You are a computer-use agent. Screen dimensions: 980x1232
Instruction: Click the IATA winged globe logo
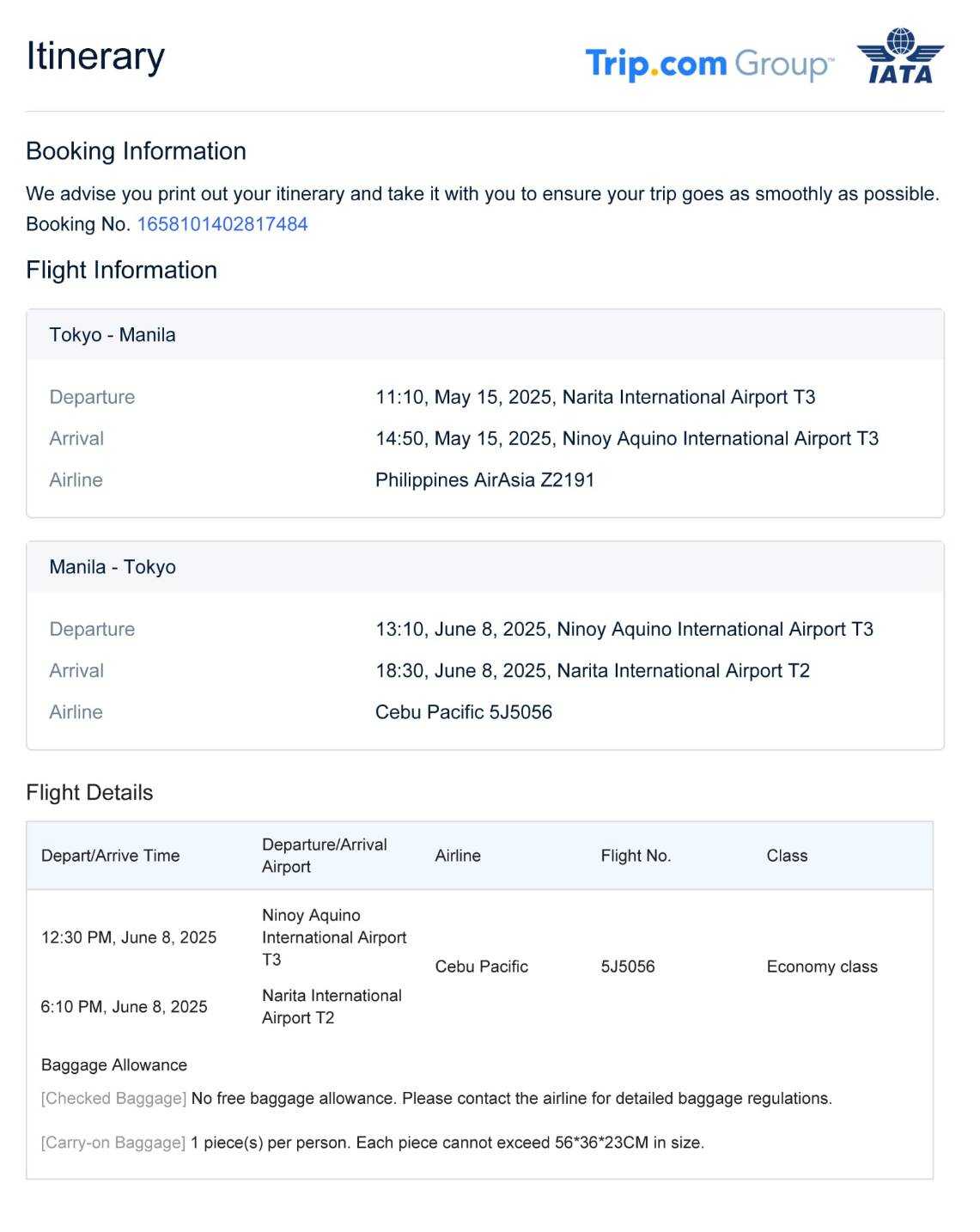(900, 57)
